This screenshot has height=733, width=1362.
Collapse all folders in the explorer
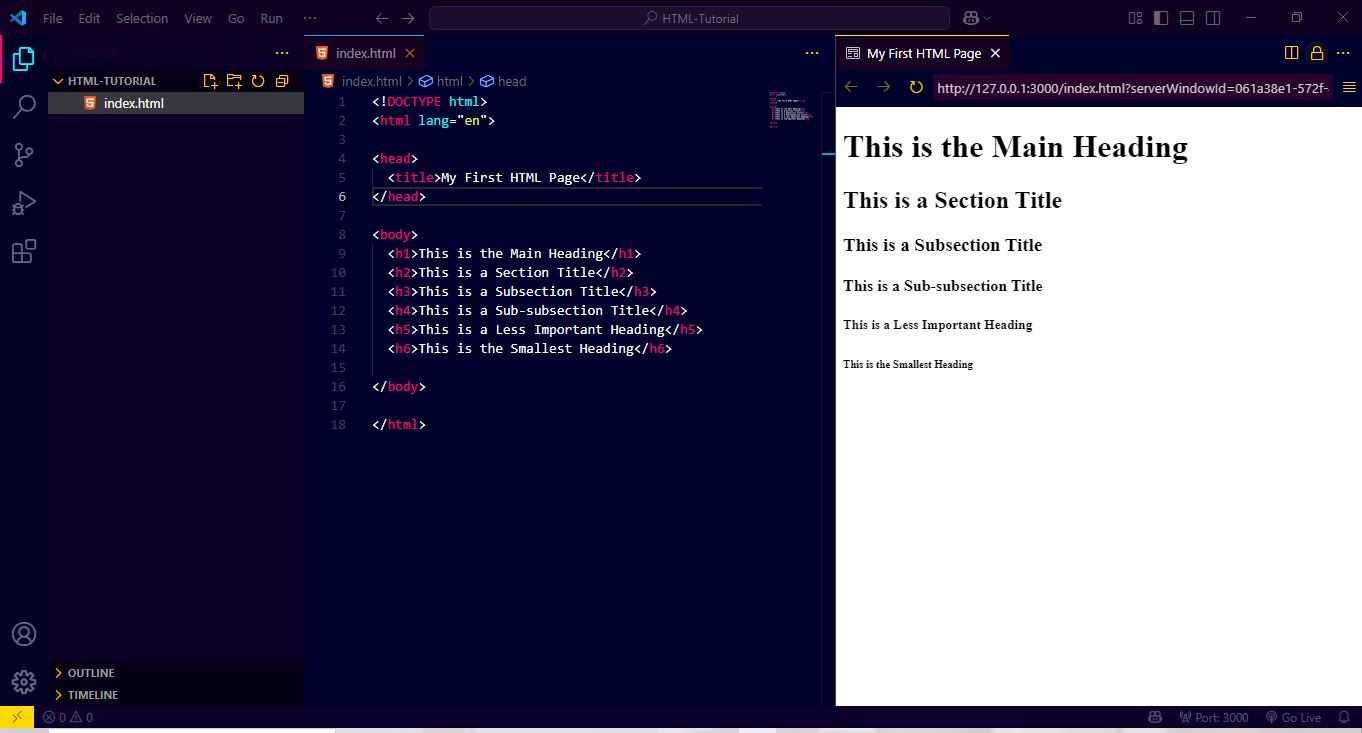281,81
